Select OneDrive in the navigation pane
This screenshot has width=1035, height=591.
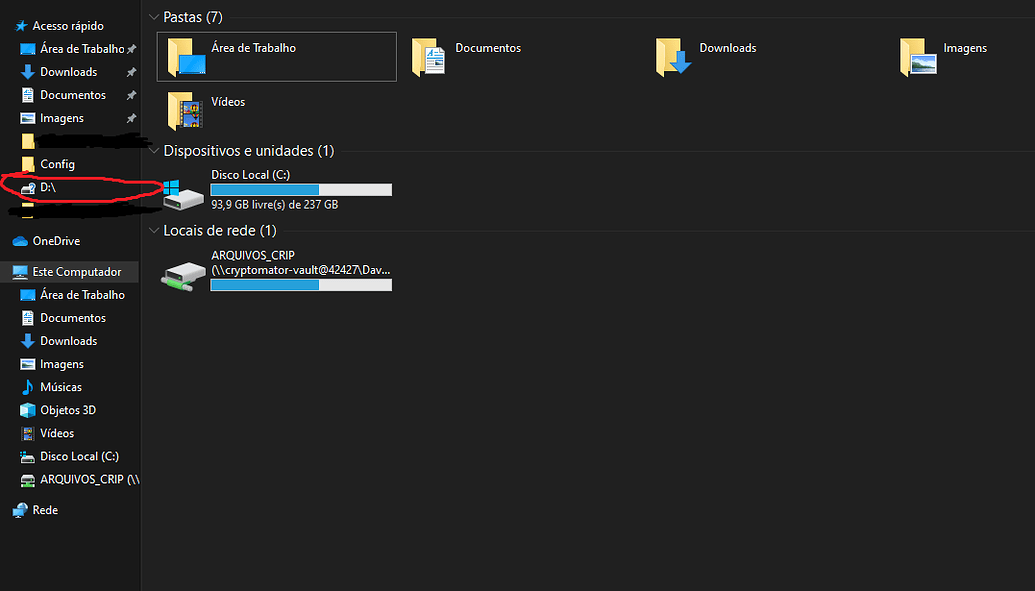[56, 241]
